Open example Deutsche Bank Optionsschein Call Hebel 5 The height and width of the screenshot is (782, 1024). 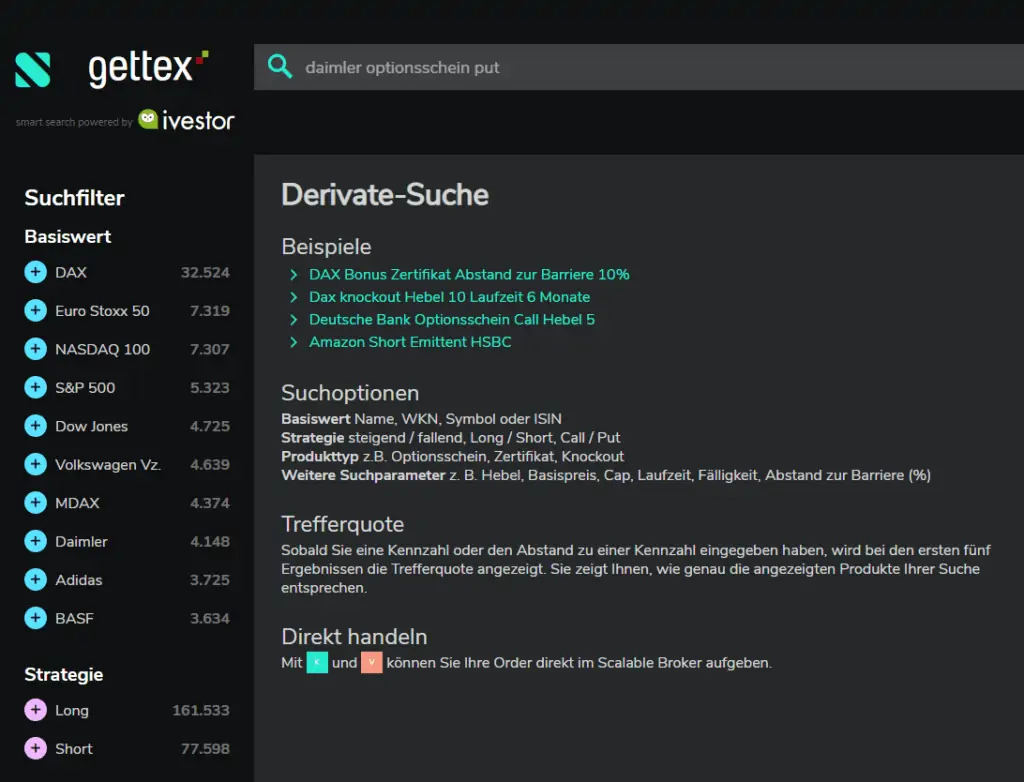coord(452,319)
